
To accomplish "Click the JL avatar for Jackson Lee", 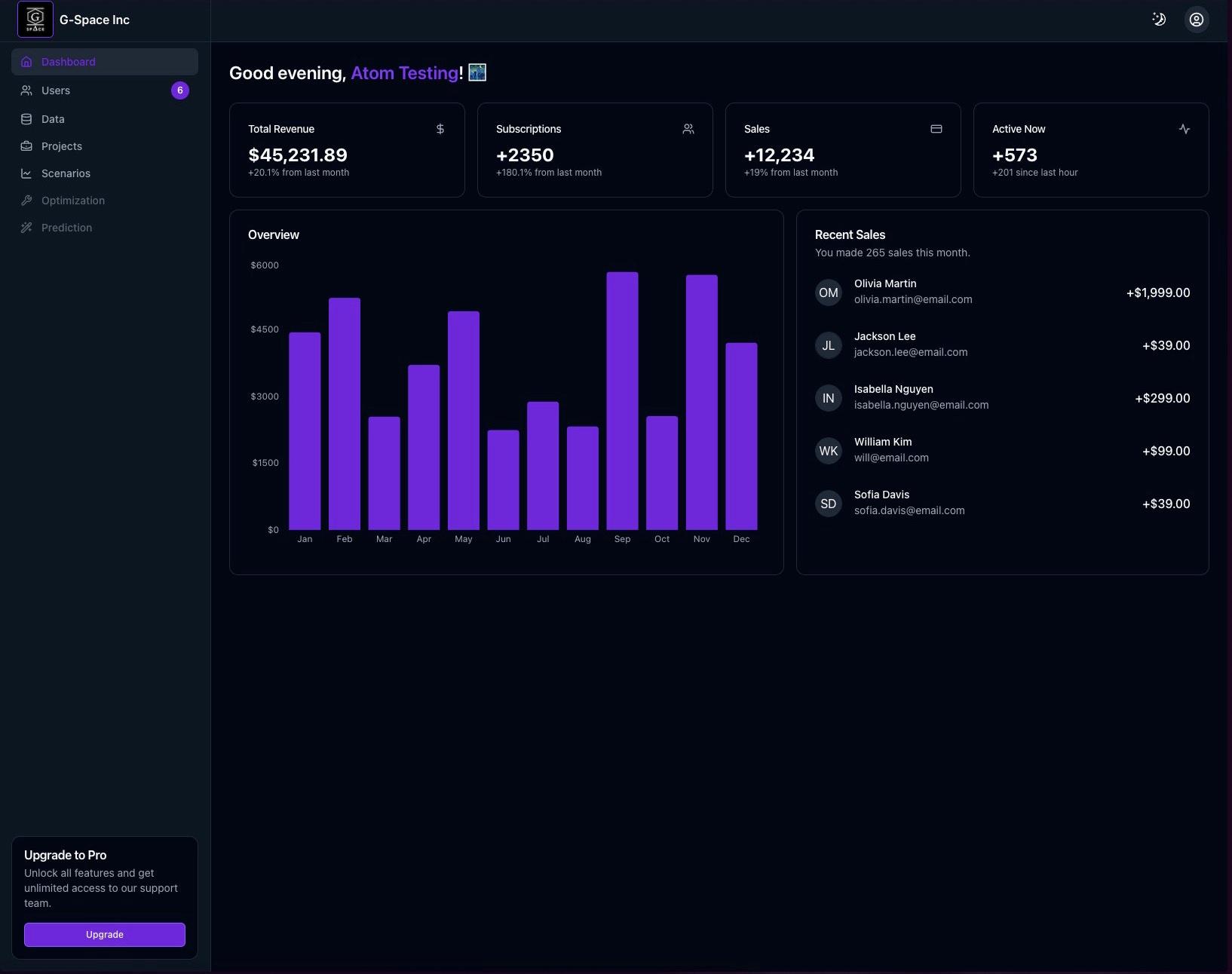I will [x=829, y=345].
